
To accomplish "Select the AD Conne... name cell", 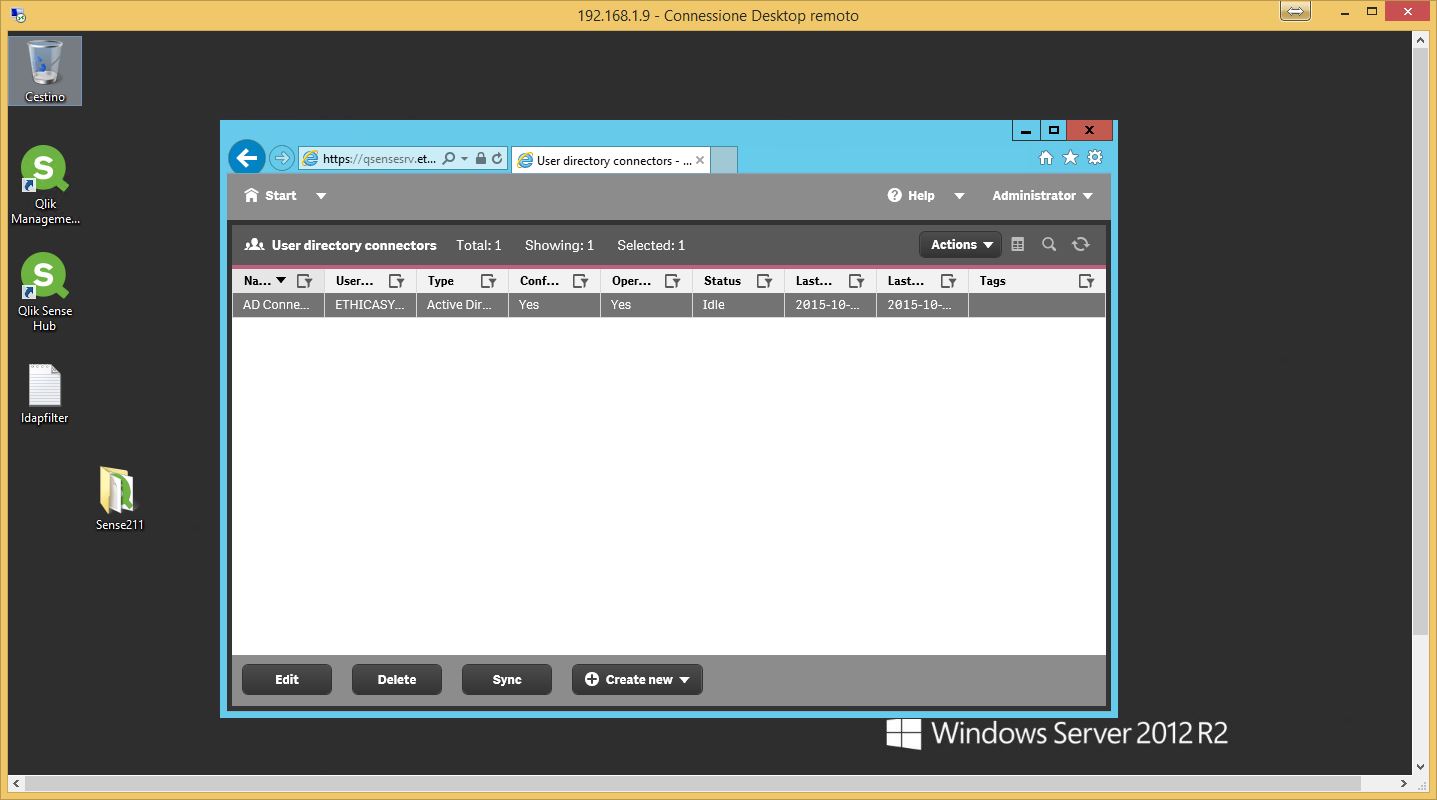I will [278, 305].
